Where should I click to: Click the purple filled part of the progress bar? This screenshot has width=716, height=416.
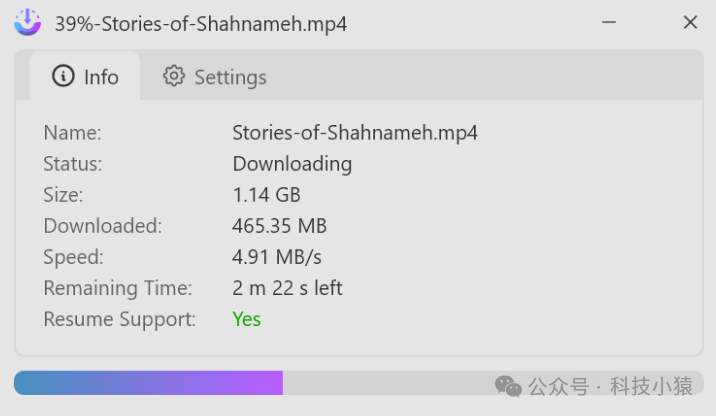(148, 383)
